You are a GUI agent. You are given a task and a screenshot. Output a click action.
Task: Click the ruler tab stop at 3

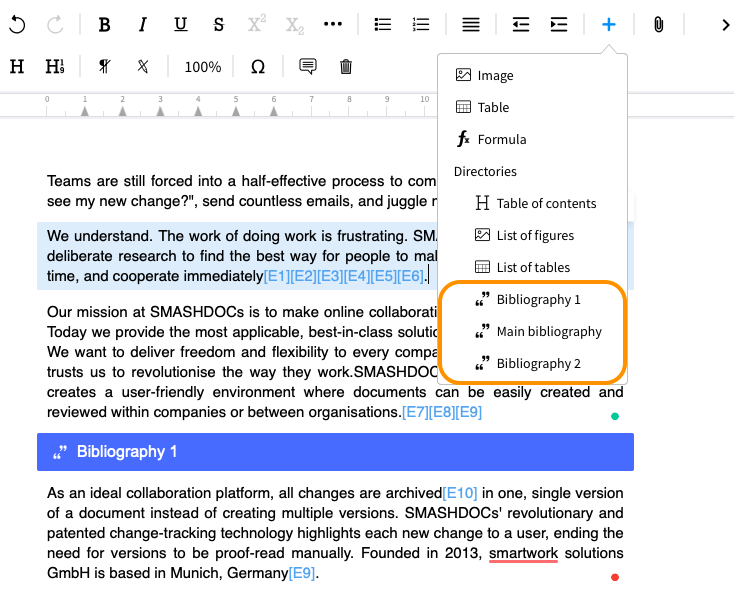(160, 111)
